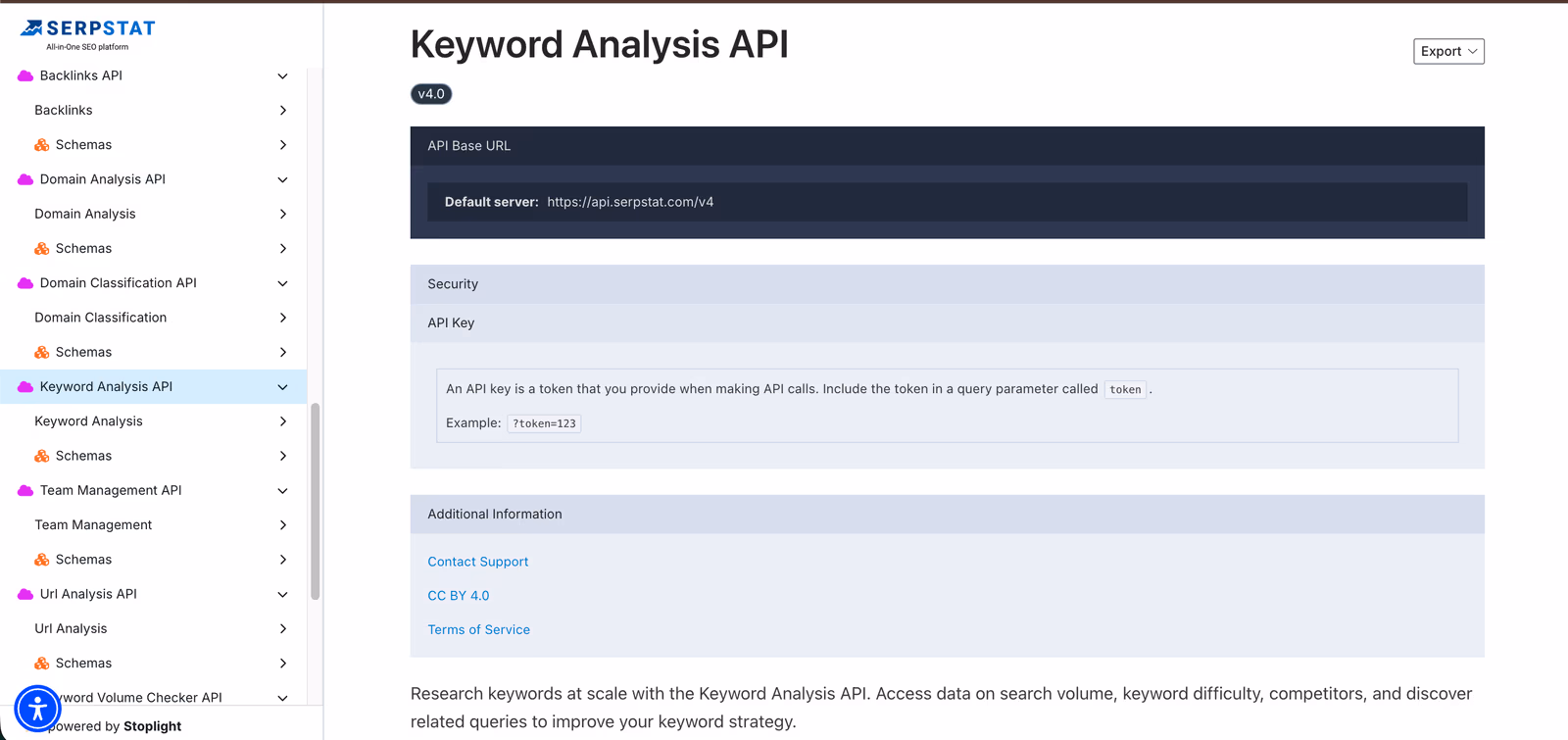Collapse the Url Analysis API chevron
Screen dimensions: 1568x740
pyautogui.click(x=282, y=594)
